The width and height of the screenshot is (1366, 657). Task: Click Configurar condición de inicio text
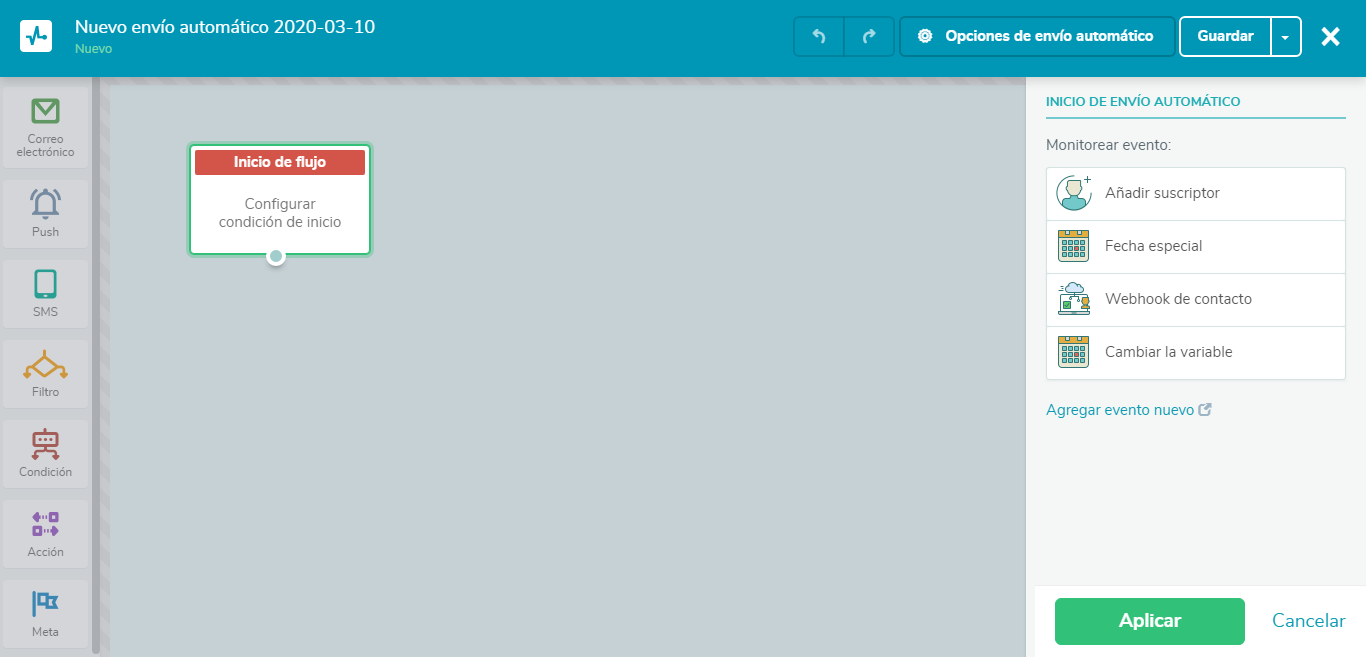pos(280,213)
